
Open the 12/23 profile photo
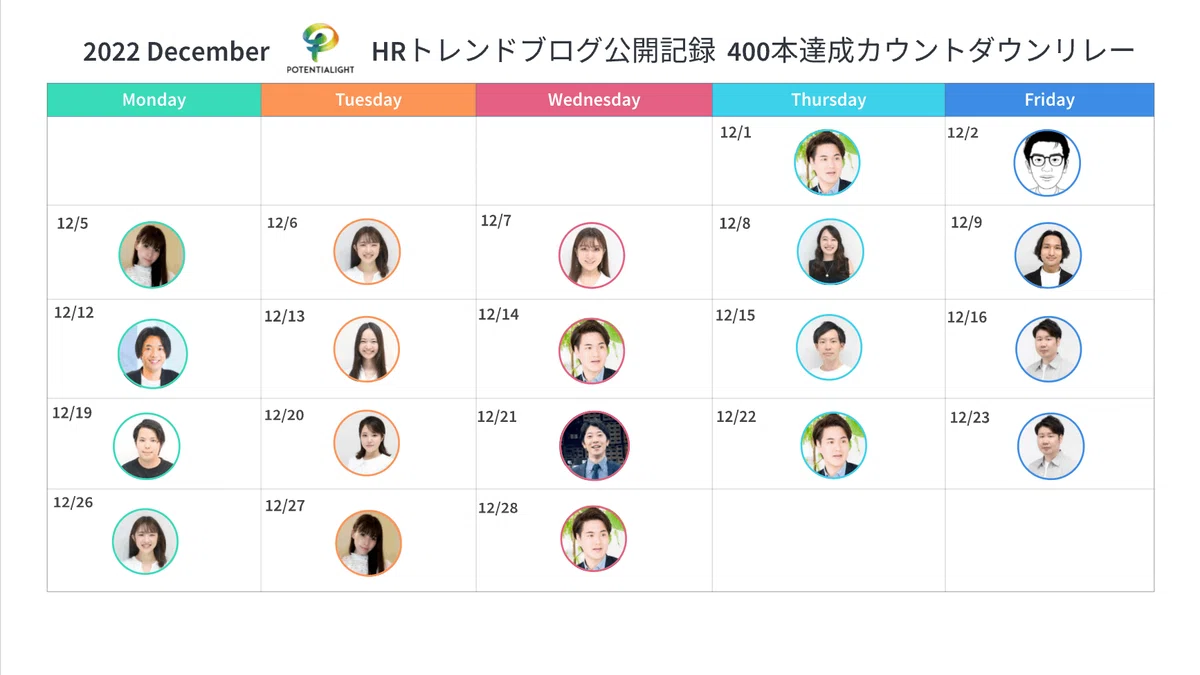pyautogui.click(x=1051, y=446)
